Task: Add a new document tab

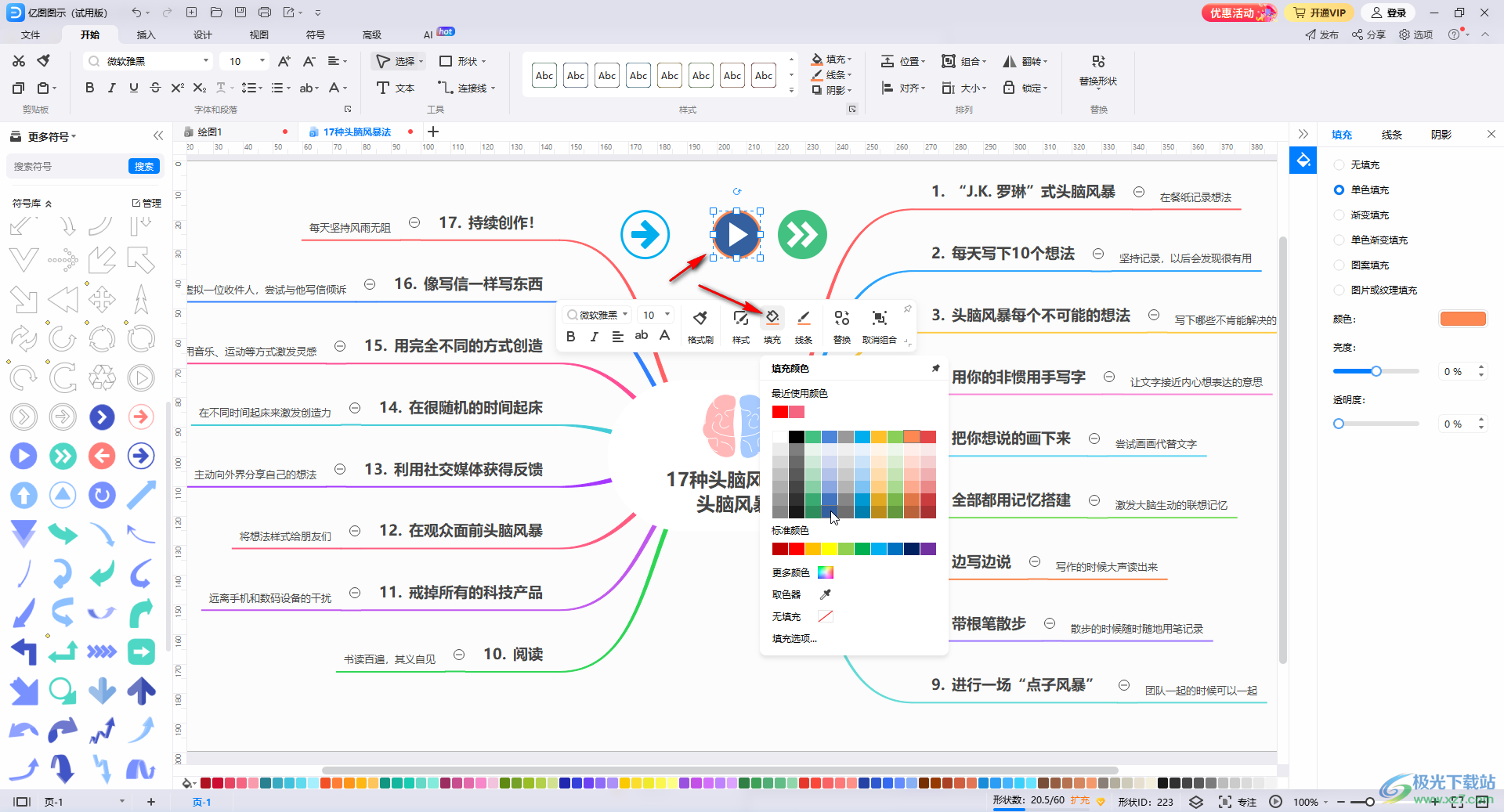Action: (433, 132)
